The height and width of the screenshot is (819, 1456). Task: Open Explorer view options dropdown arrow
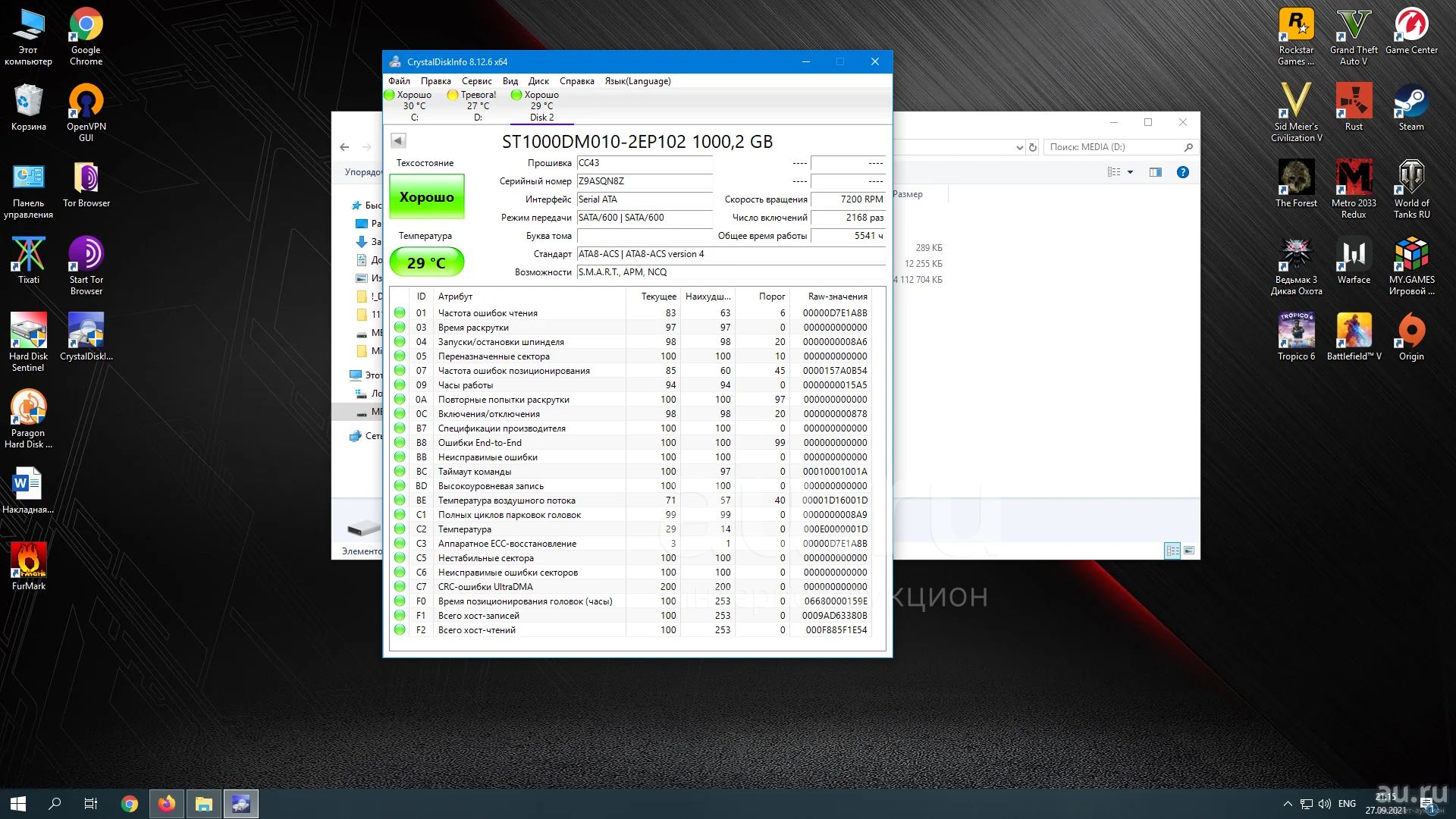coord(1130,172)
